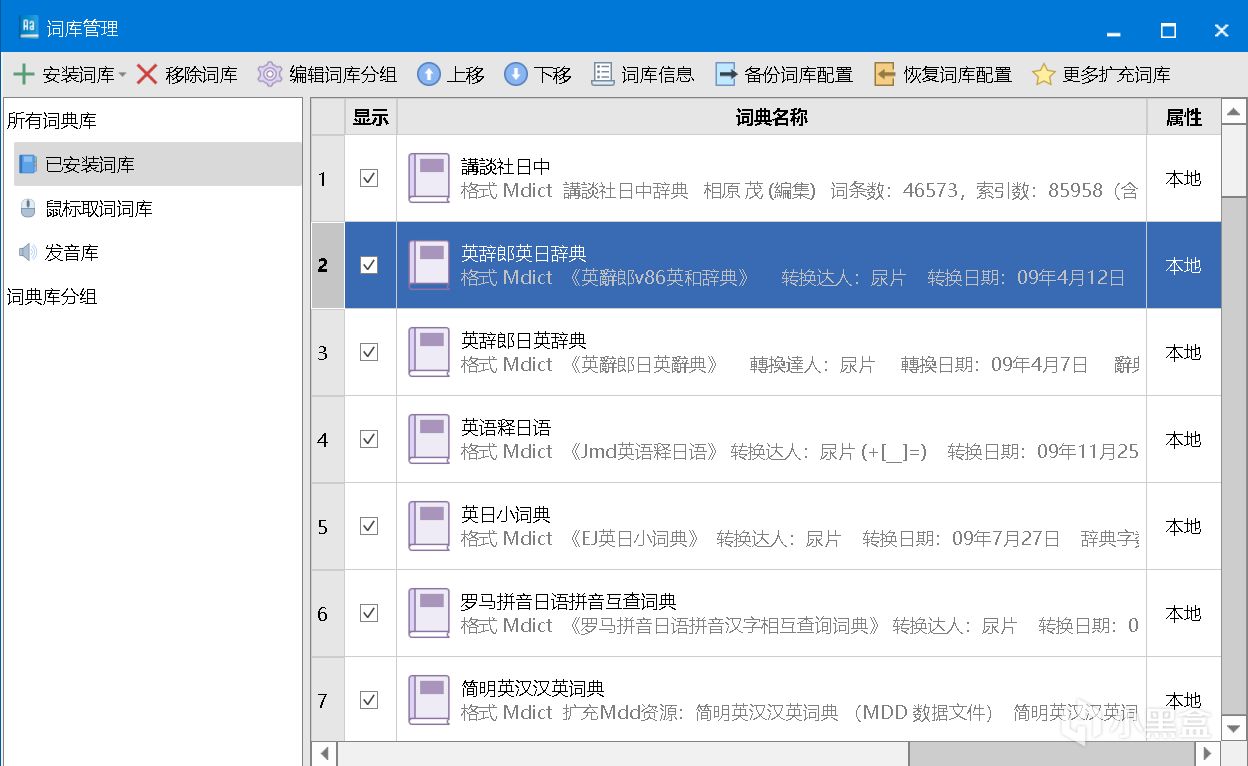Click the blue up-arrow 上移 icon

429,75
